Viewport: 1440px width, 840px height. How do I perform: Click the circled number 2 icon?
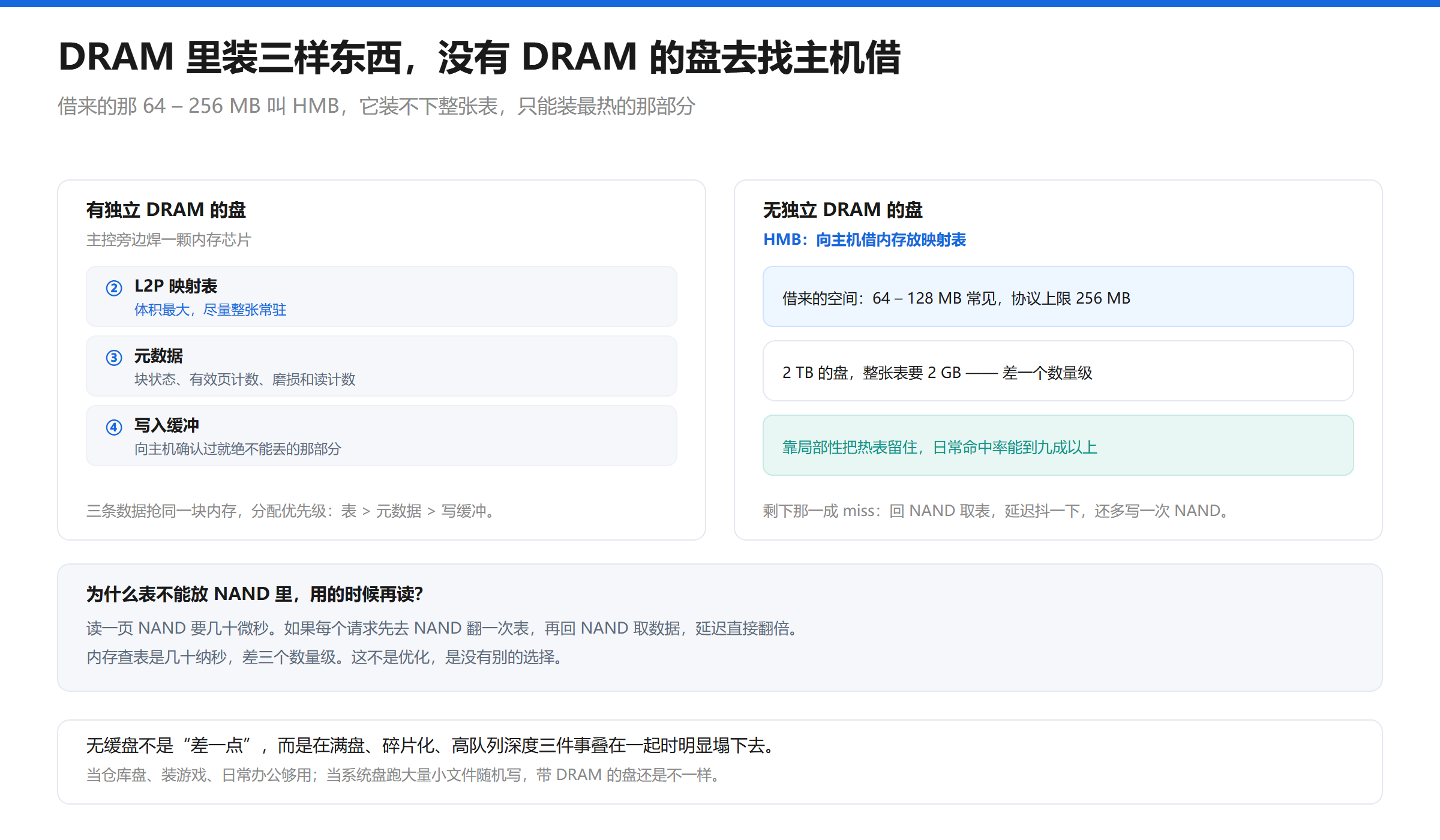(114, 288)
